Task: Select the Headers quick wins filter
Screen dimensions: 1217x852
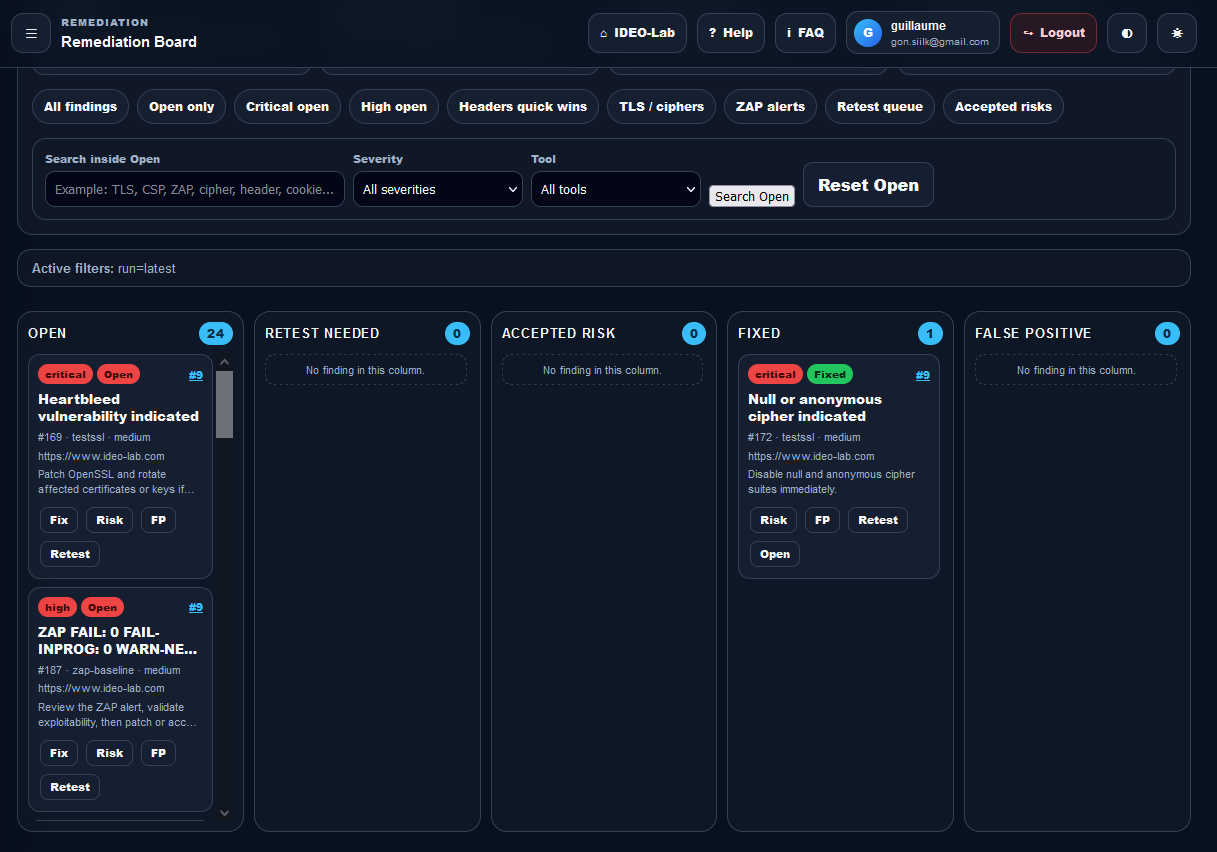Action: click(x=523, y=107)
